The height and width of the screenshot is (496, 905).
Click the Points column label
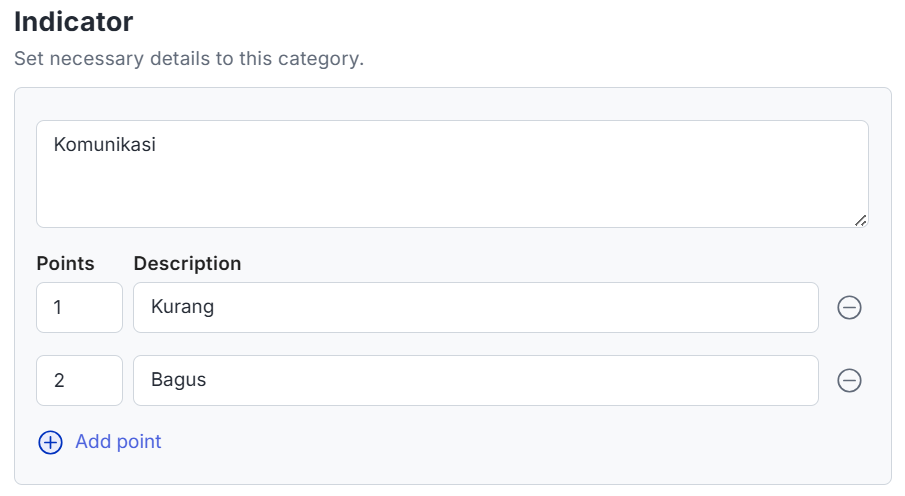click(65, 264)
